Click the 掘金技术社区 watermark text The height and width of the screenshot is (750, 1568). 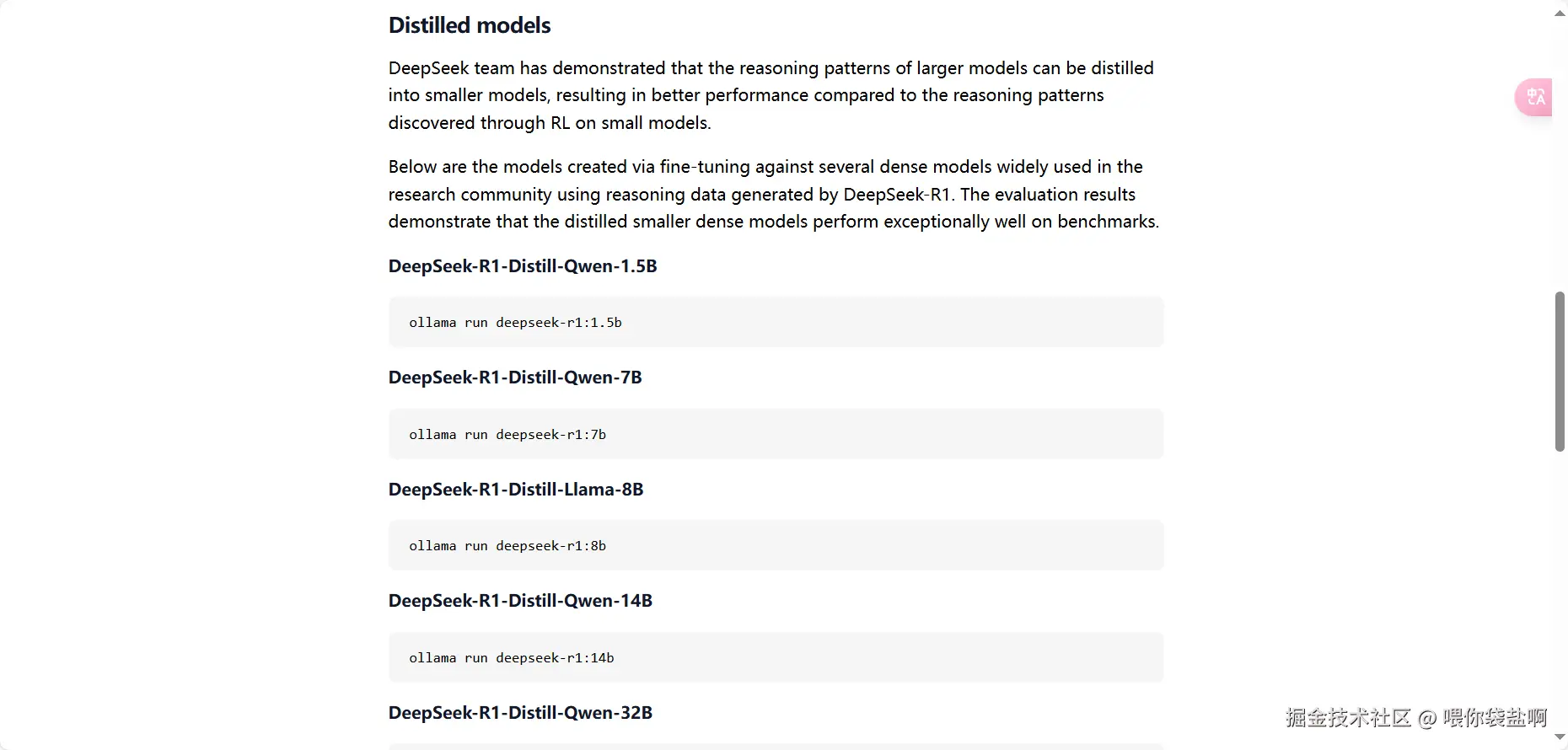pos(1348,718)
